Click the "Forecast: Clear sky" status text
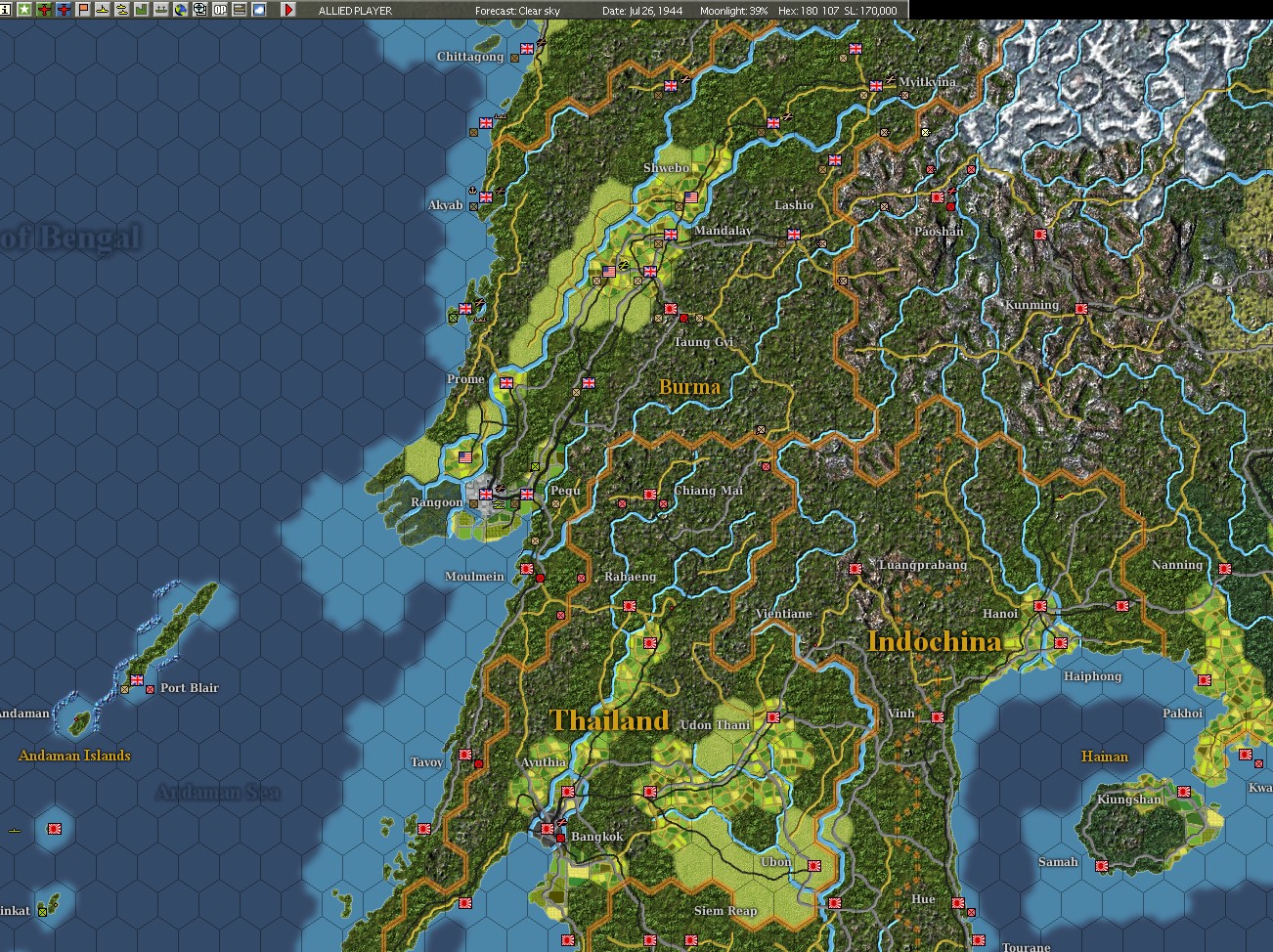This screenshot has height=952, width=1273. click(517, 11)
